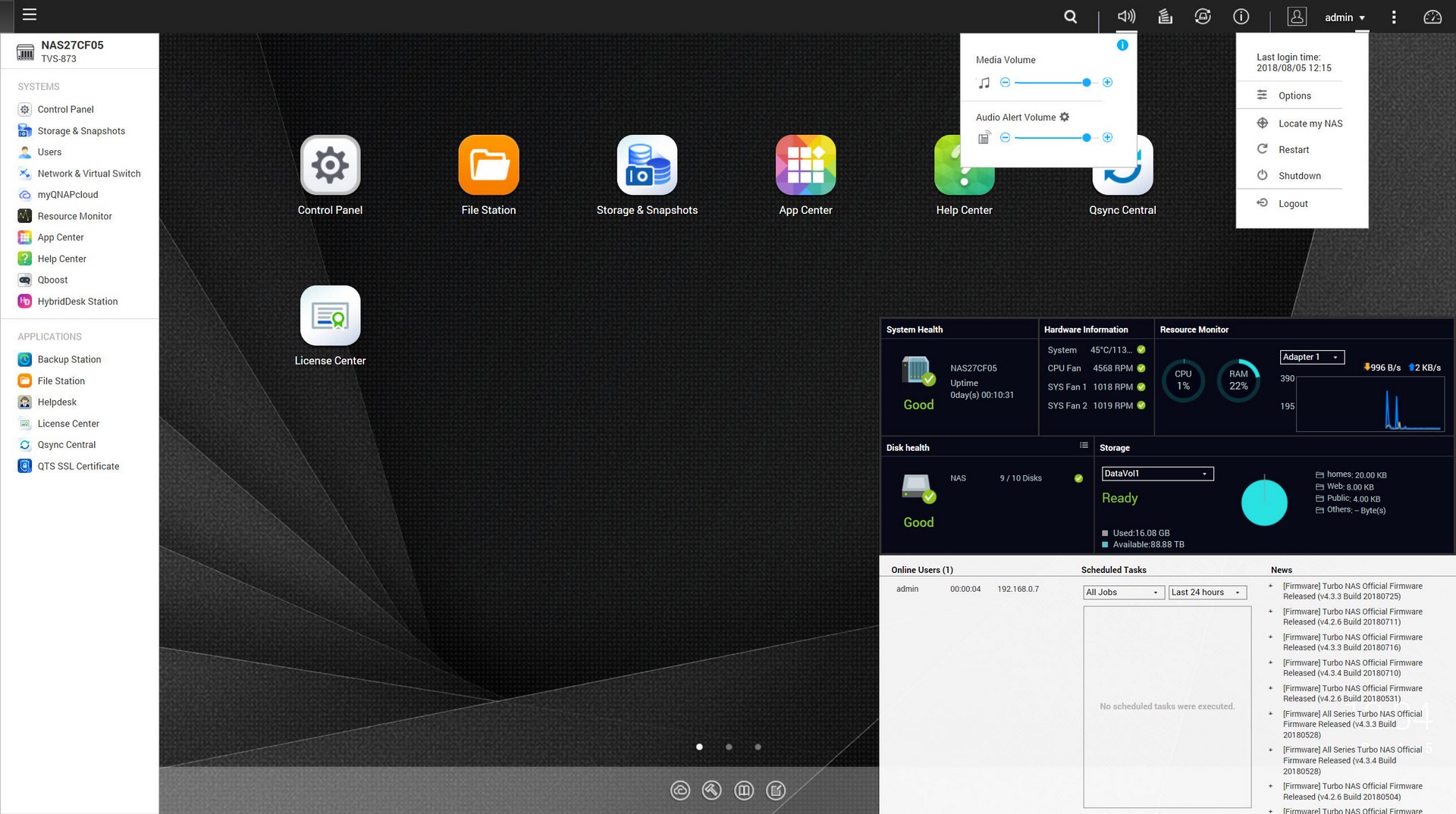Expand news item v4.3.4 Build 20180710
Screen dimensions: 1456x814
coord(1270,662)
